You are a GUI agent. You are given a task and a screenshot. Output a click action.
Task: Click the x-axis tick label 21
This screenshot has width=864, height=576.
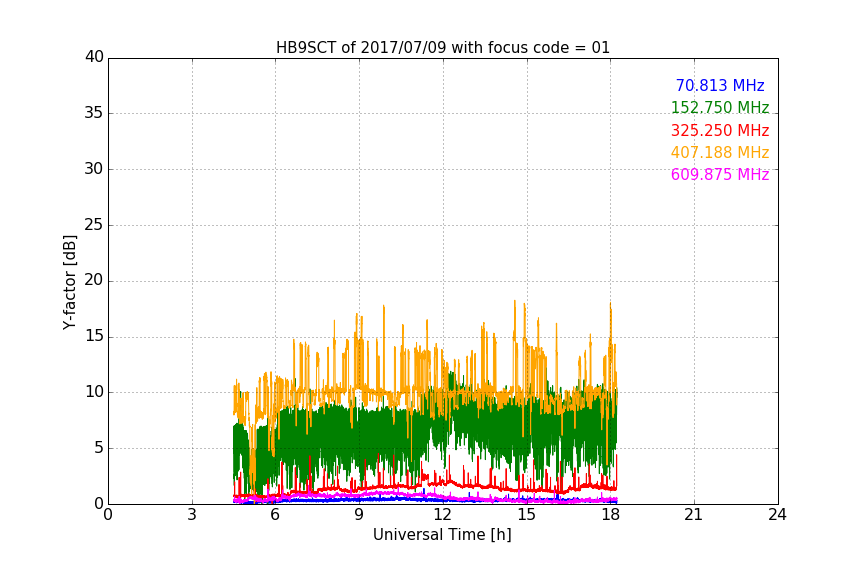point(694,515)
